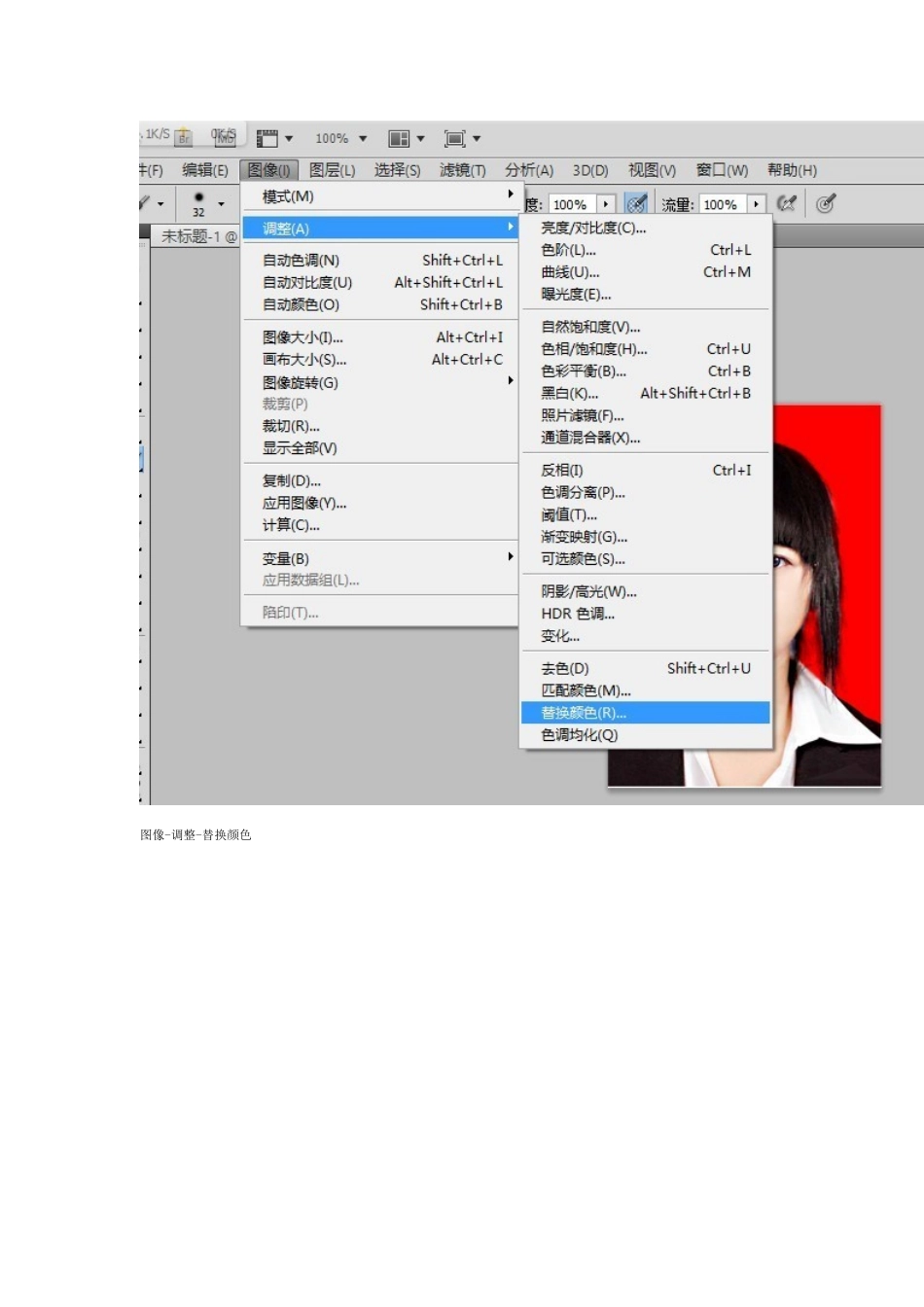The image size is (924, 1307).
Task: Choose 阴影/高光(W)...
Action: click(x=646, y=591)
